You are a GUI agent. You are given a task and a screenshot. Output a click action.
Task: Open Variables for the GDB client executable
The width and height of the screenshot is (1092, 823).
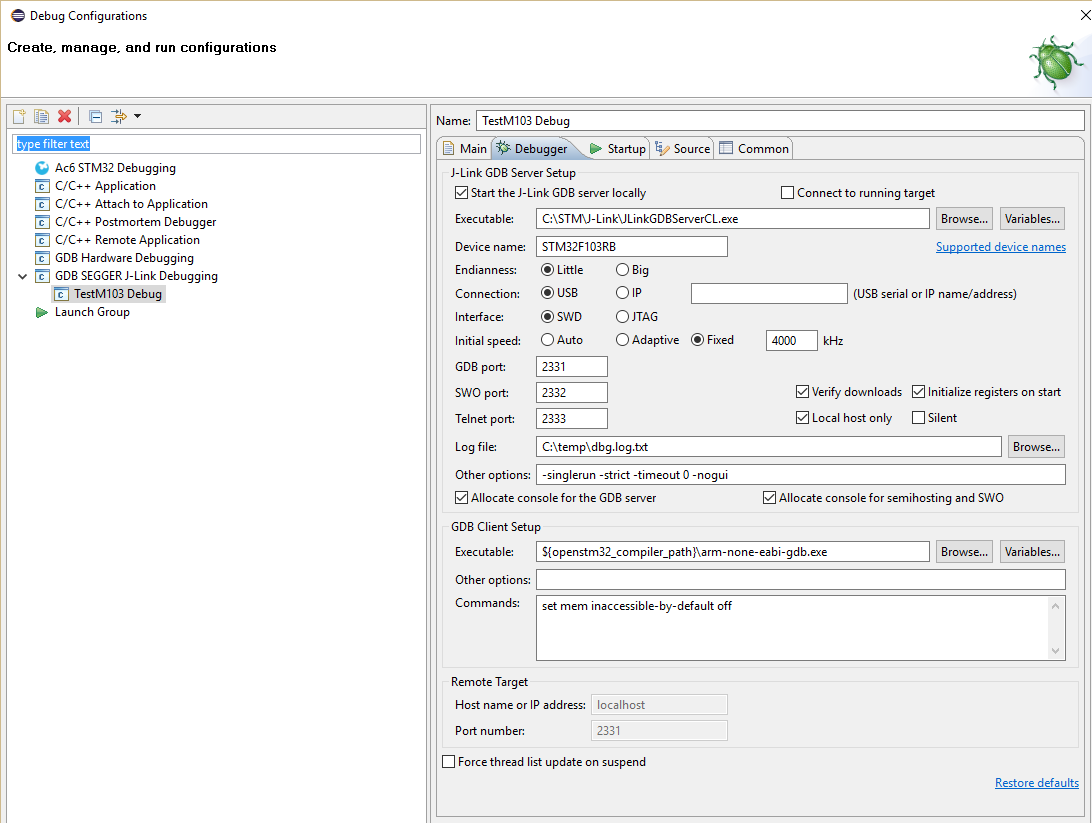1032,551
